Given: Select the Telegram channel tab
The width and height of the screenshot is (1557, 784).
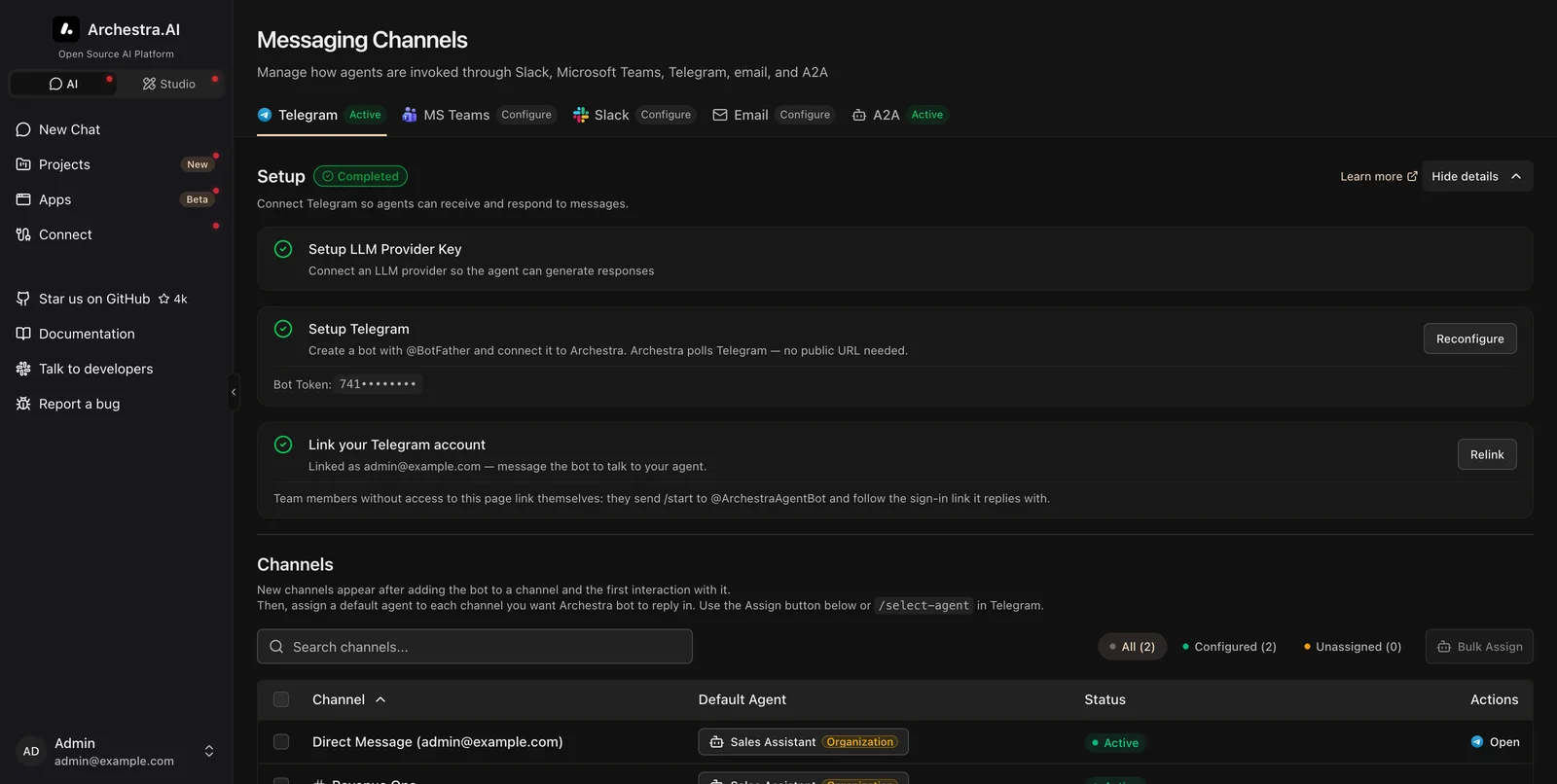Looking at the screenshot, I should tap(321, 115).
